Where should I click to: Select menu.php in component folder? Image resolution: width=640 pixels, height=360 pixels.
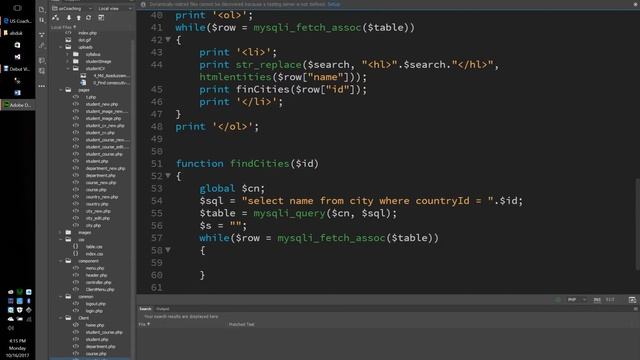coord(95,268)
